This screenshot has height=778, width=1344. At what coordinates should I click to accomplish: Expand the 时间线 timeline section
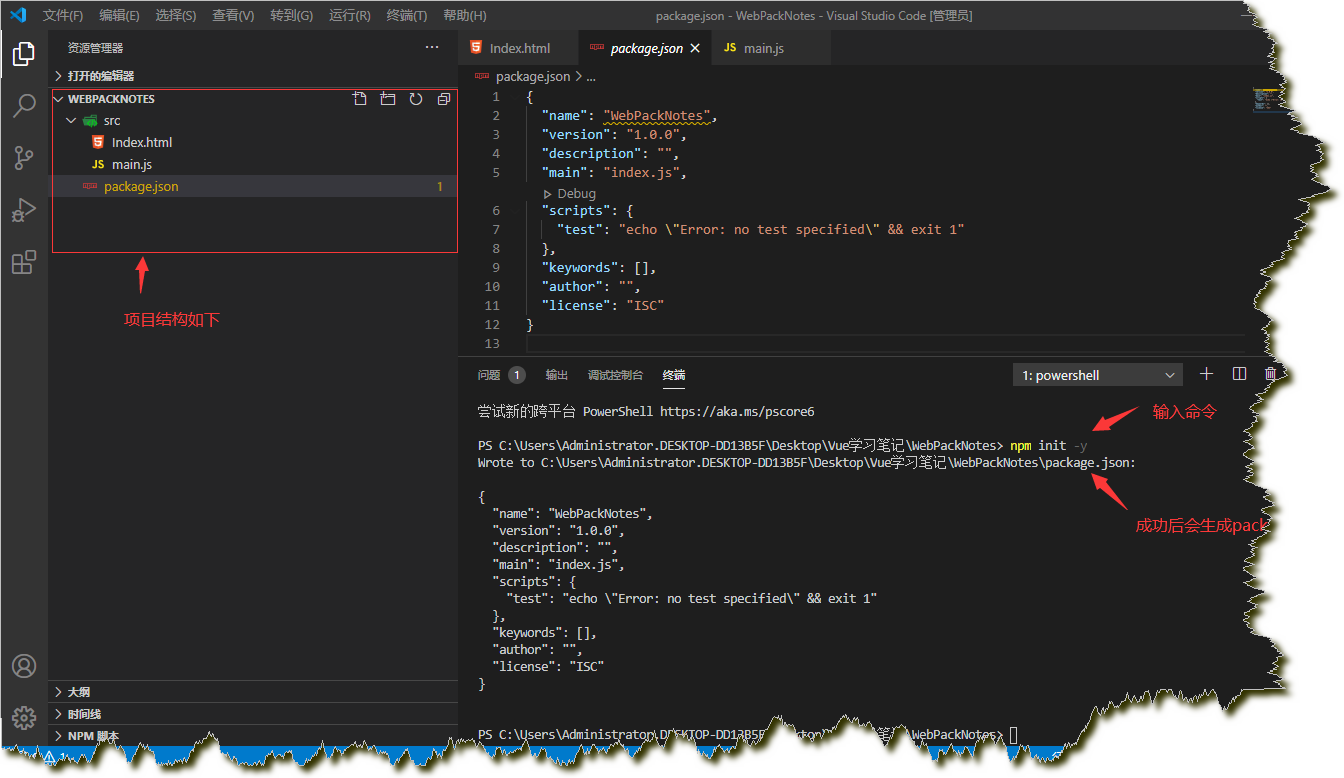point(253,714)
